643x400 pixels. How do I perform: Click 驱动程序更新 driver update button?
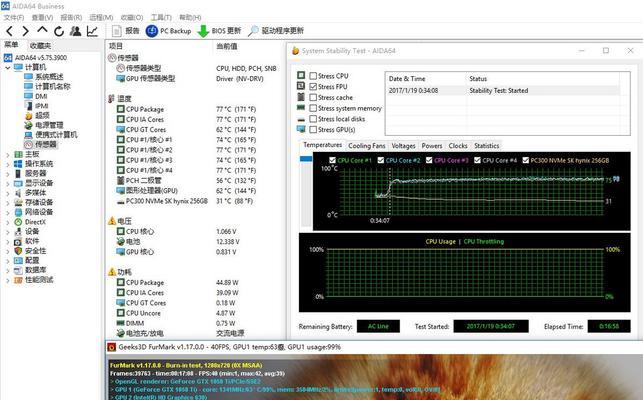pyautogui.click(x=276, y=31)
